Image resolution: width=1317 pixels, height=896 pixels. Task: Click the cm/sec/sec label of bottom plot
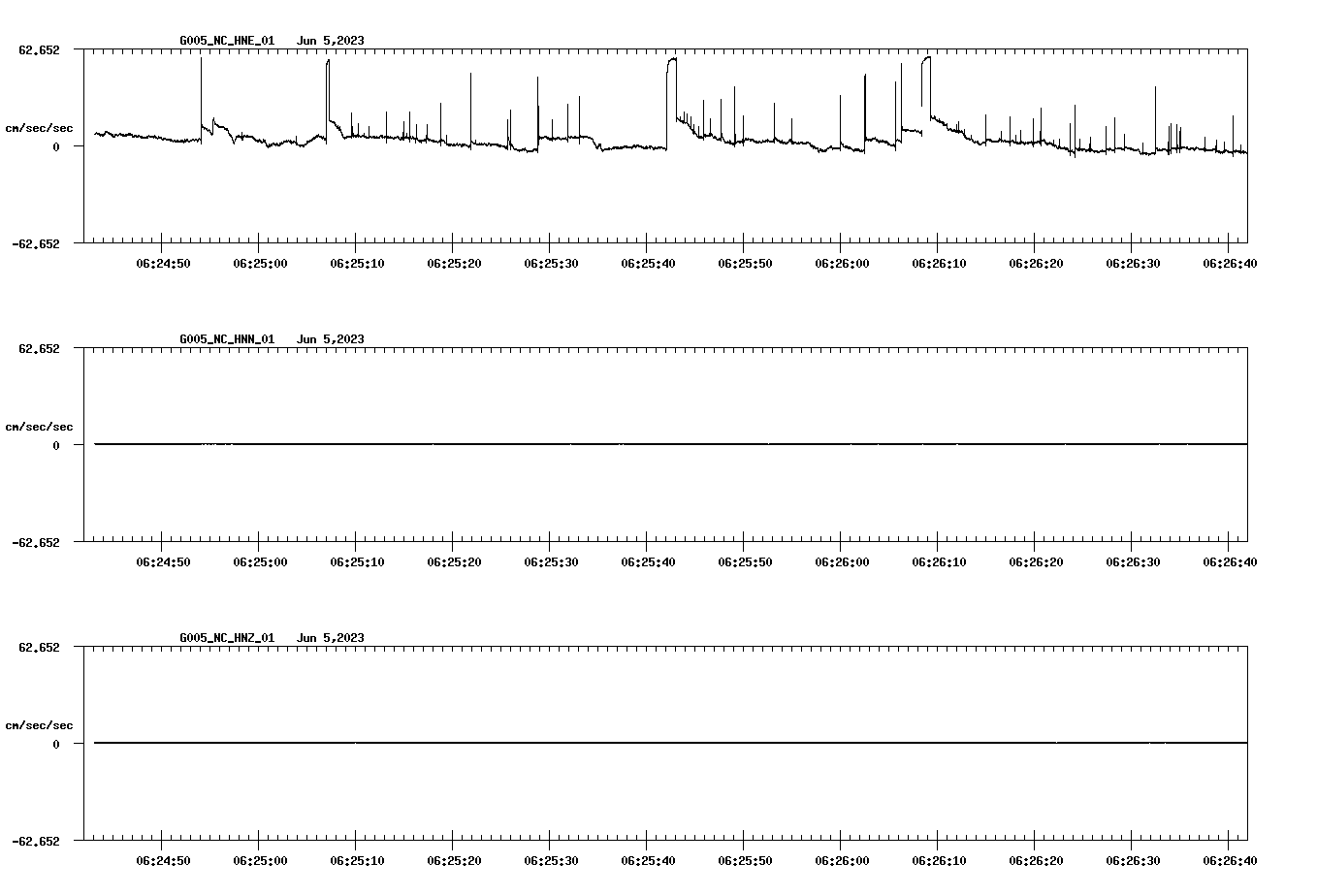[x=39, y=723]
